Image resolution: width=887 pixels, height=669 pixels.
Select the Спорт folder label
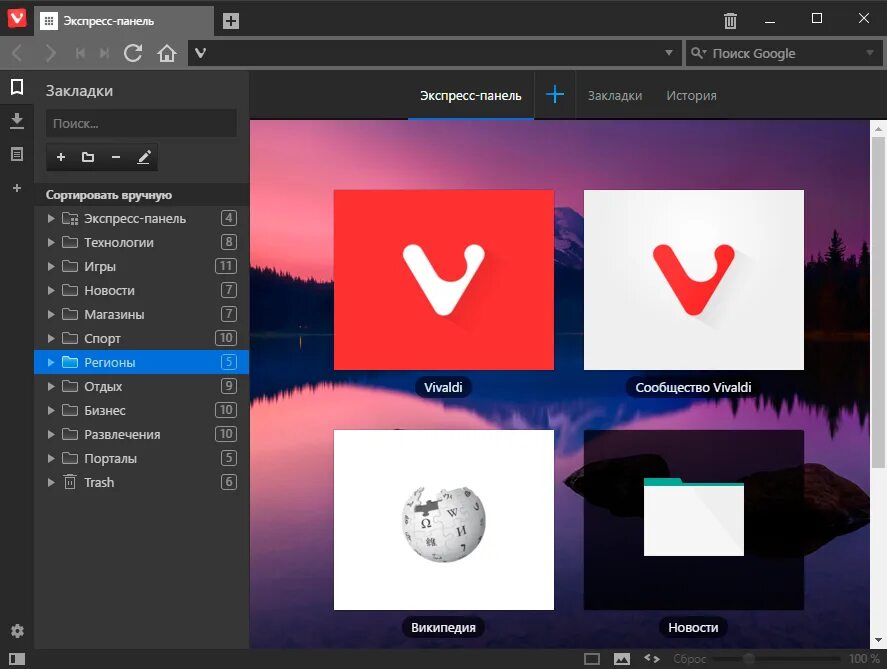[102, 338]
